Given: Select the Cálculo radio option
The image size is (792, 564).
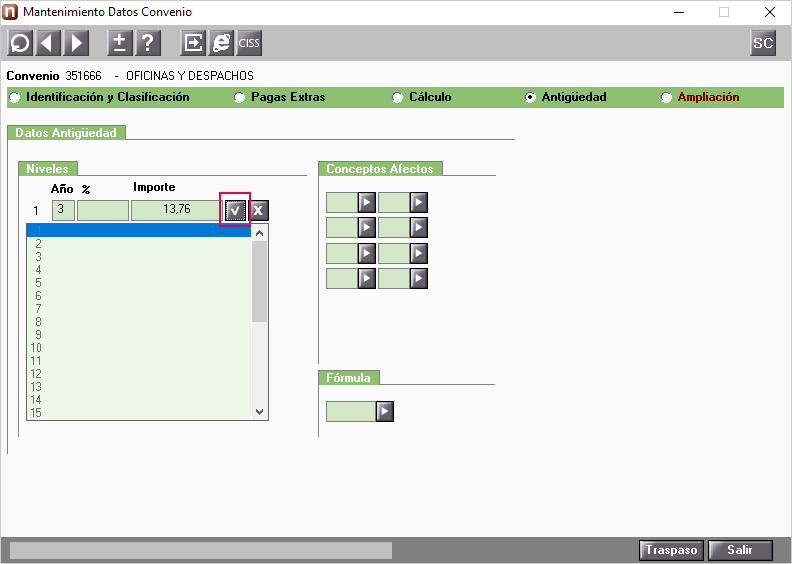Looking at the screenshot, I should [398, 97].
